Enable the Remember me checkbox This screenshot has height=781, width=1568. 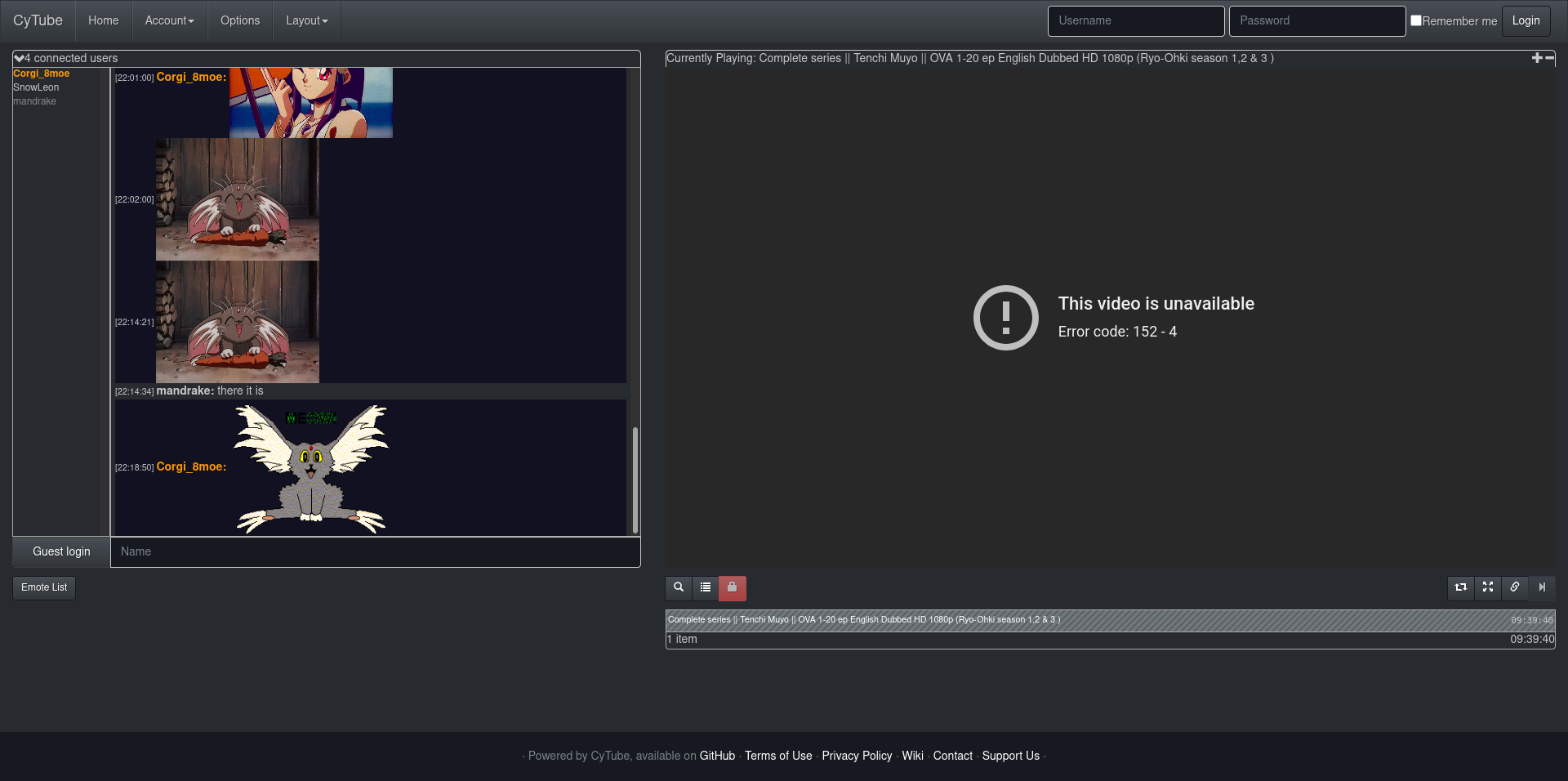coord(1416,20)
